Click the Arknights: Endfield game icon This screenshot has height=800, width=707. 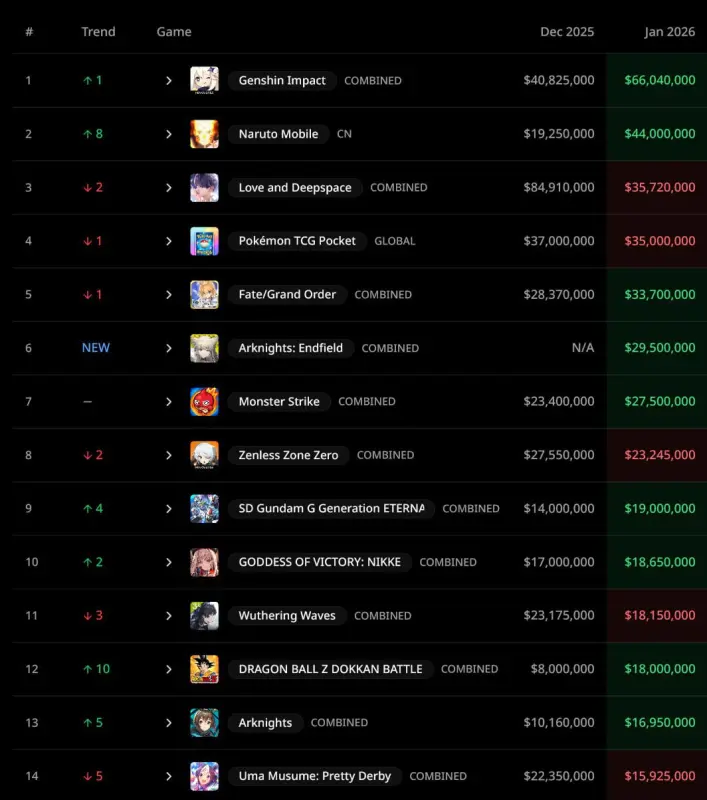click(x=204, y=348)
